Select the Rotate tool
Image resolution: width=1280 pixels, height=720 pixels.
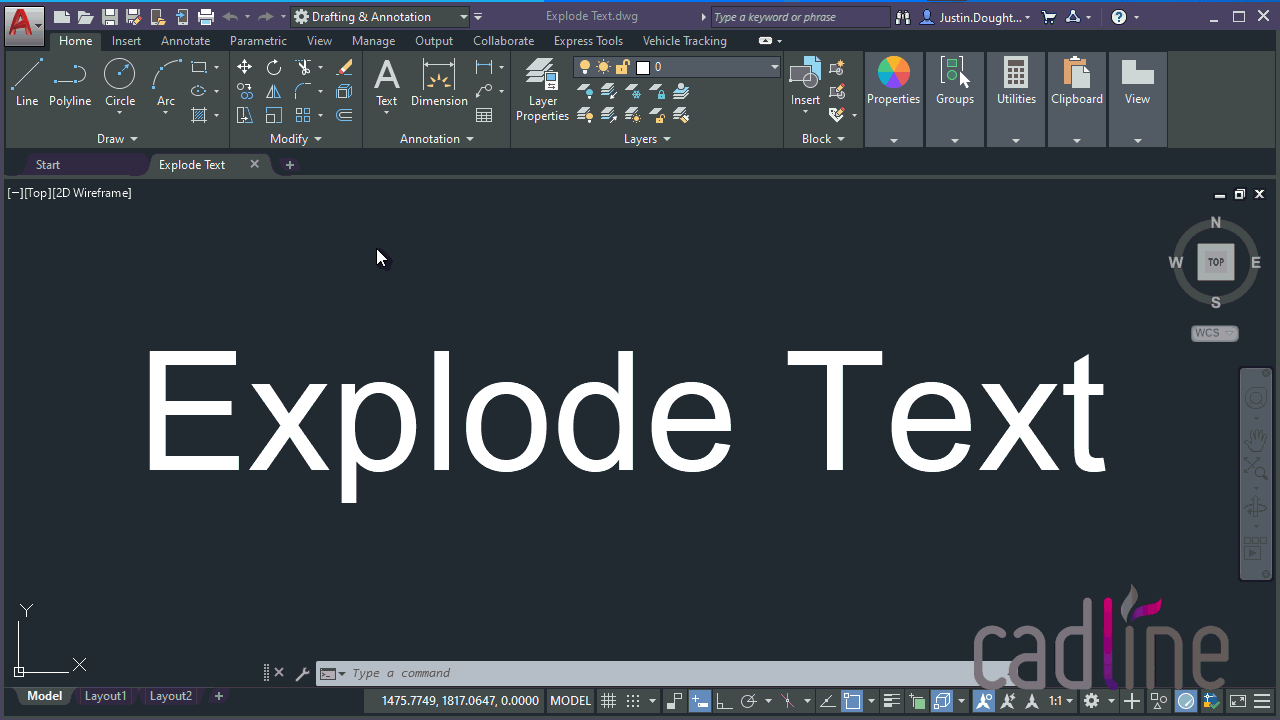tap(273, 66)
